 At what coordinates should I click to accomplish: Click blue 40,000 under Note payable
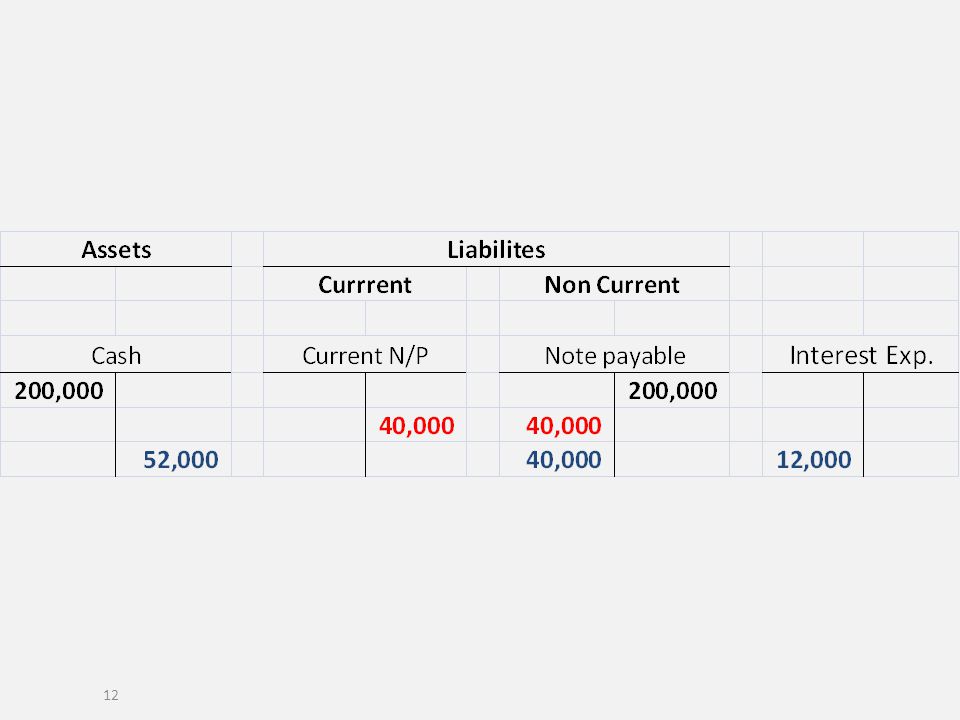(564, 459)
